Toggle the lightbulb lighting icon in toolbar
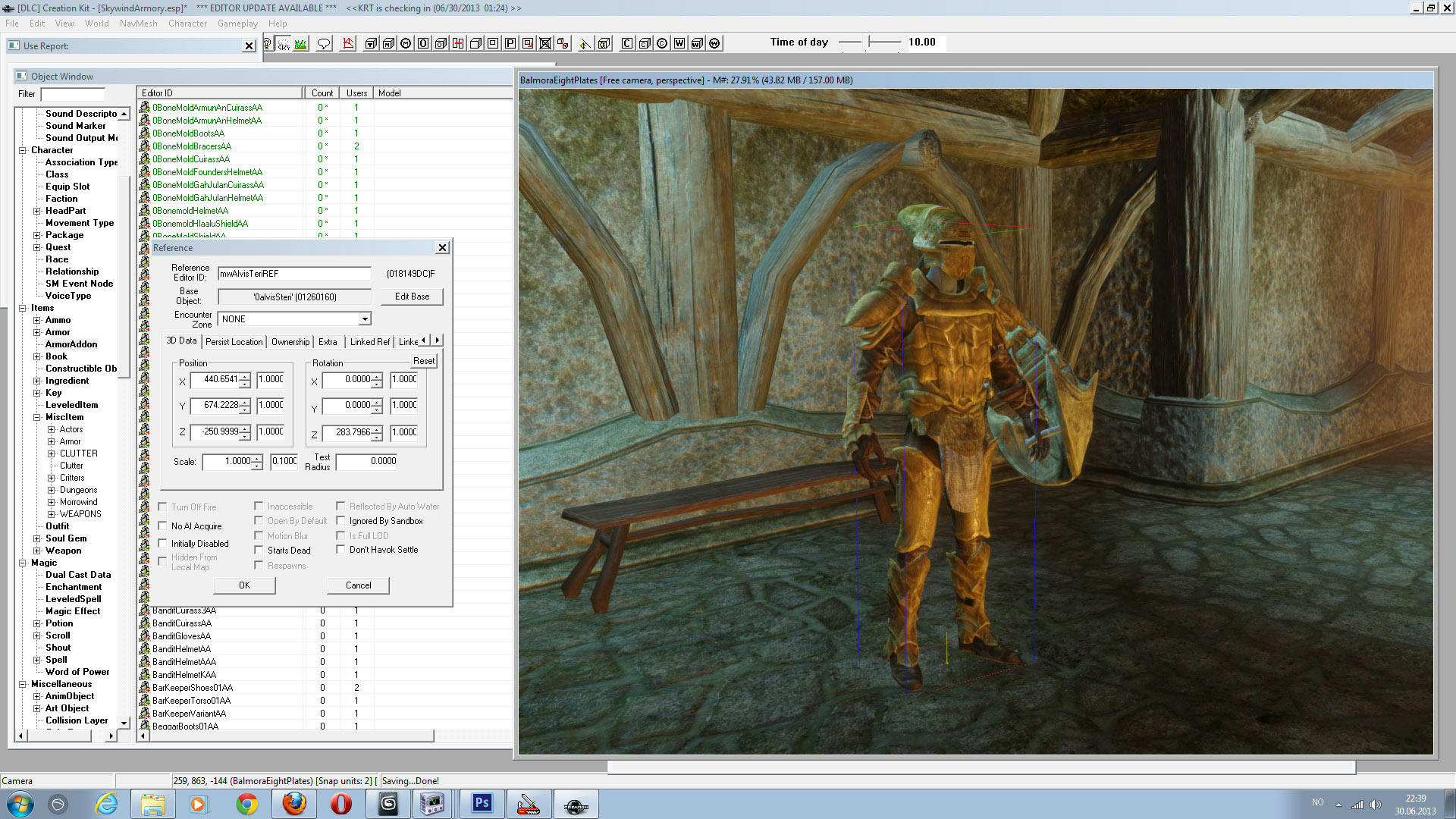Viewport: 1456px width, 819px height. click(267, 43)
